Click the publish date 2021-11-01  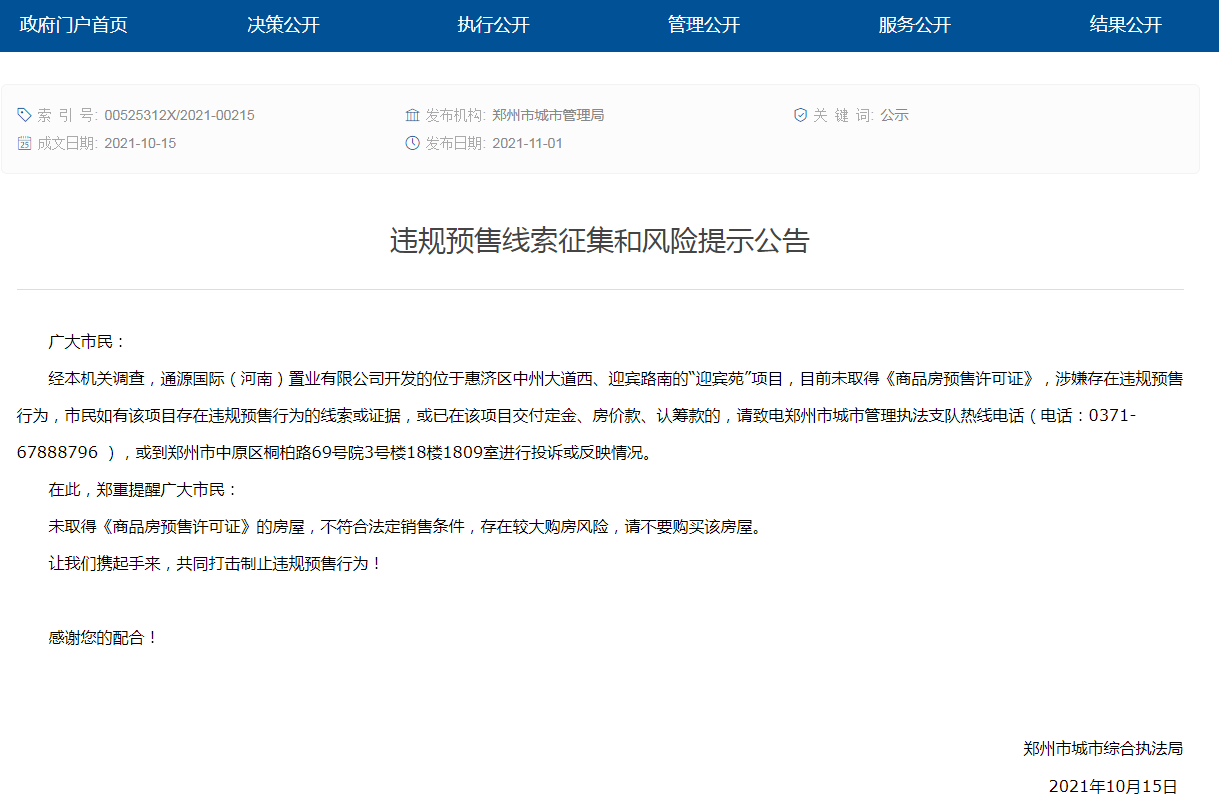pyautogui.click(x=527, y=143)
